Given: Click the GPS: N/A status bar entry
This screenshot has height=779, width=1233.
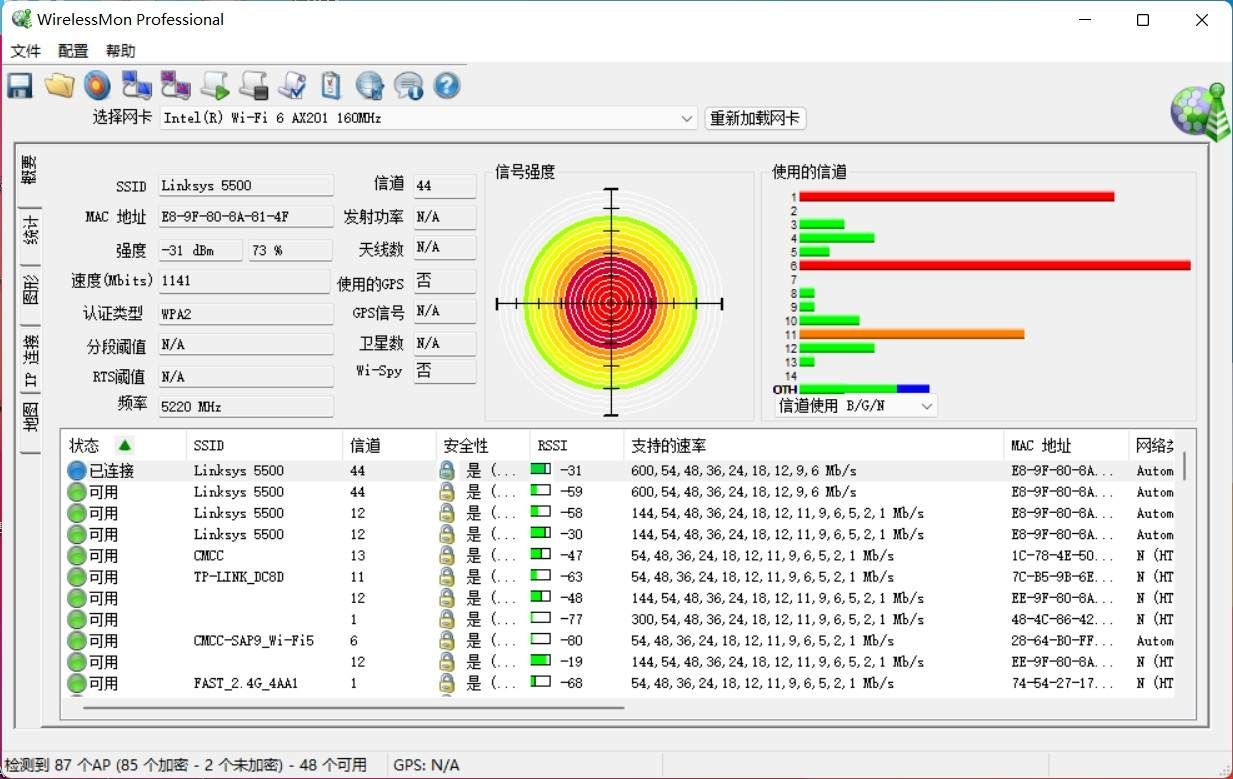Looking at the screenshot, I should [426, 765].
